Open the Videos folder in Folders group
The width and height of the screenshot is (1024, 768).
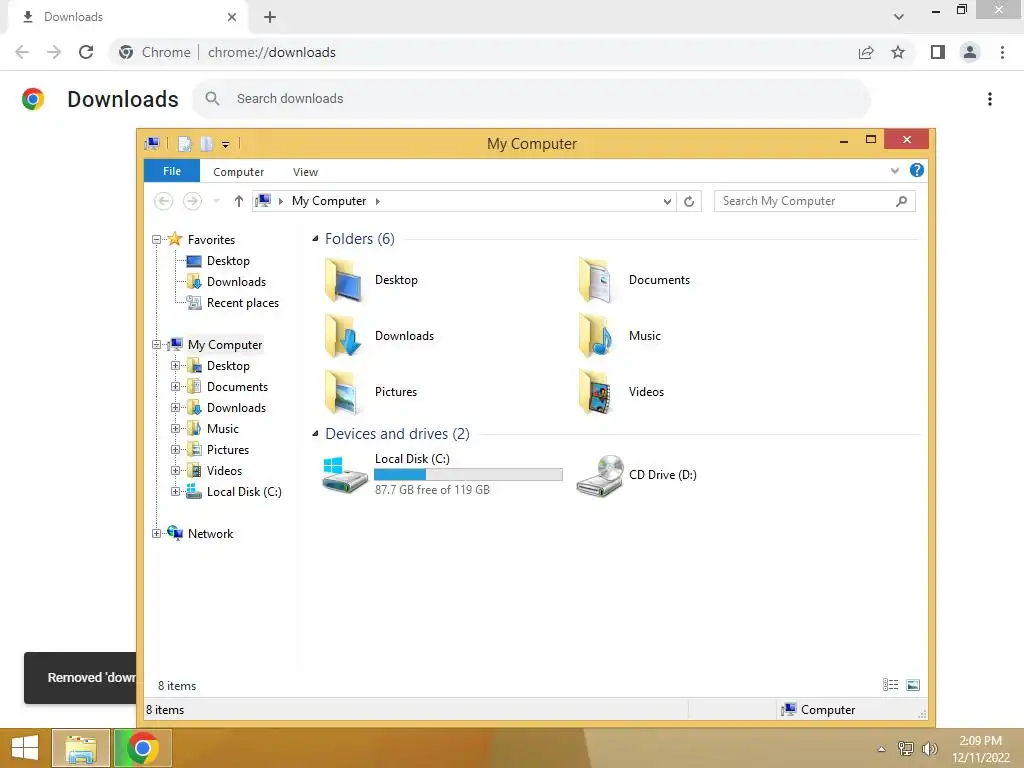tap(622, 392)
